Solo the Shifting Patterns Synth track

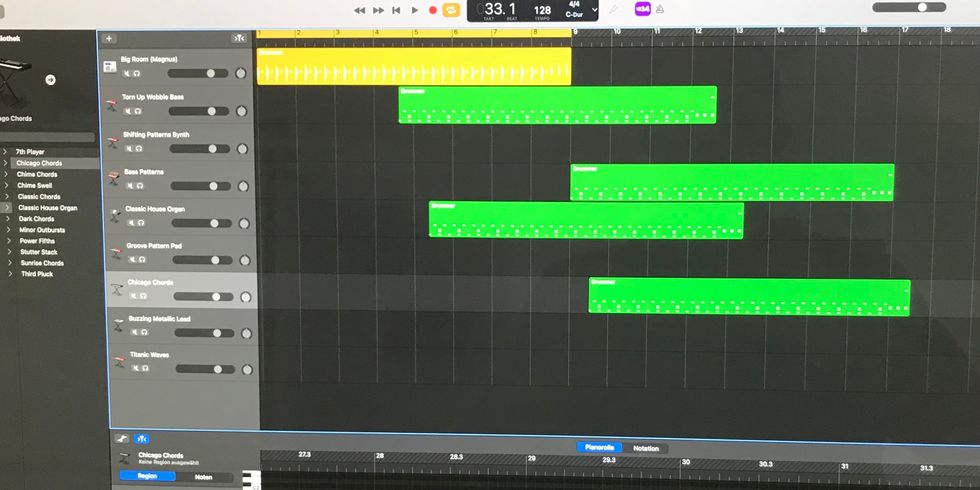[139, 149]
